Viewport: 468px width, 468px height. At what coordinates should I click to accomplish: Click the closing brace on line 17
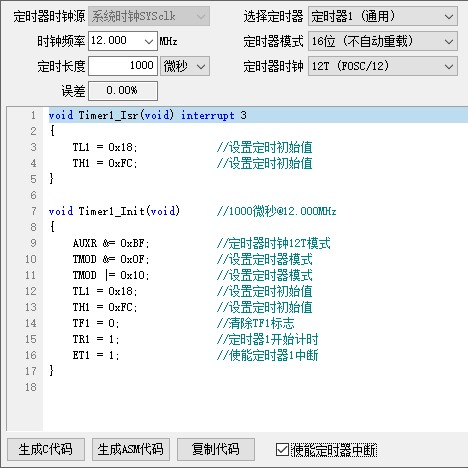tap(51, 370)
